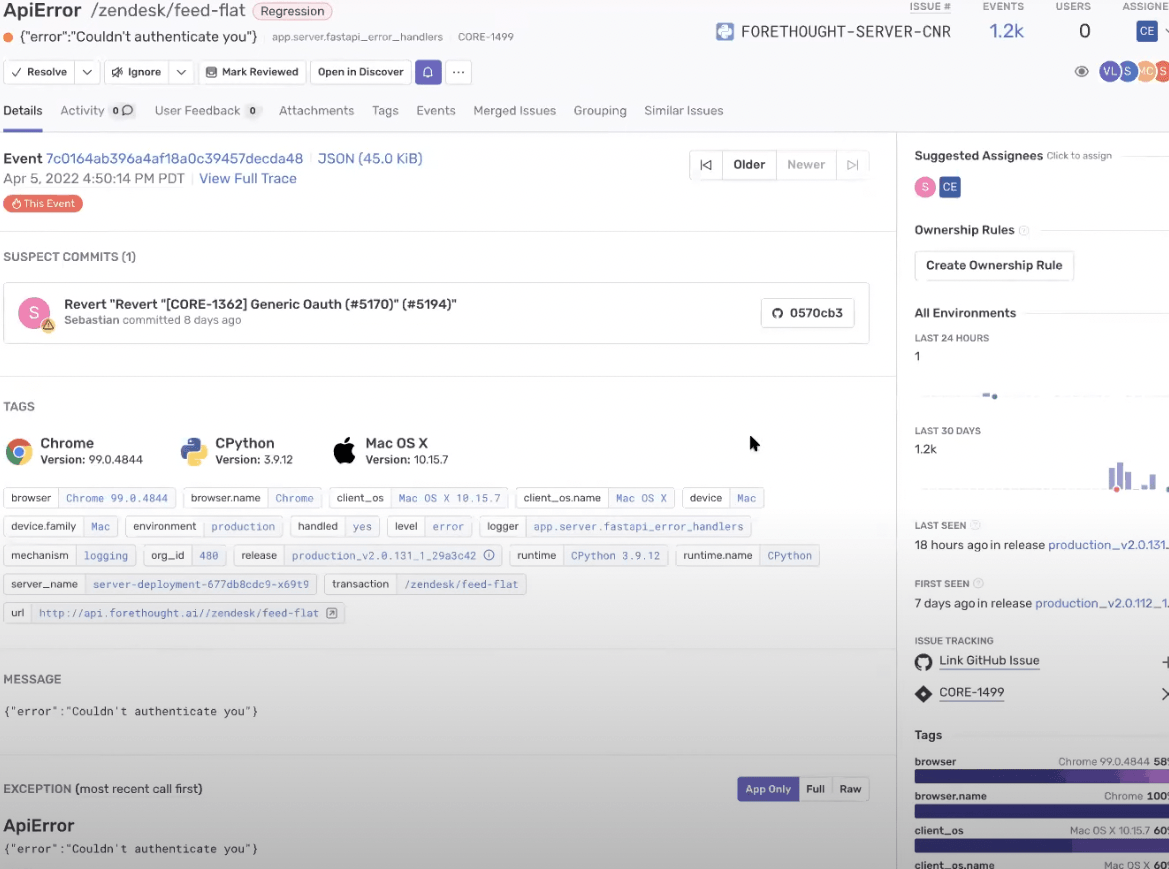This screenshot has width=1169, height=869.
Task: Jump to newest event arrow icon
Action: pyautogui.click(x=852, y=165)
